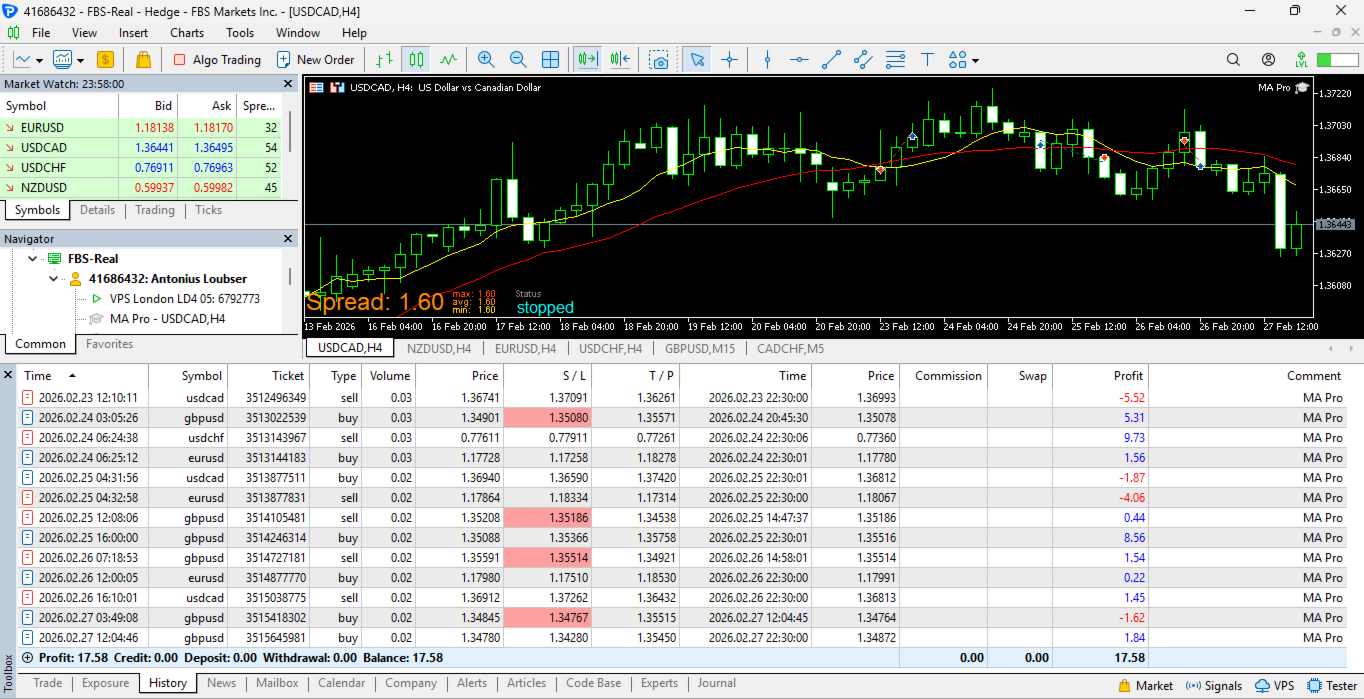Select the equidistant channel tool
The width and height of the screenshot is (1364, 699).
tap(863, 60)
